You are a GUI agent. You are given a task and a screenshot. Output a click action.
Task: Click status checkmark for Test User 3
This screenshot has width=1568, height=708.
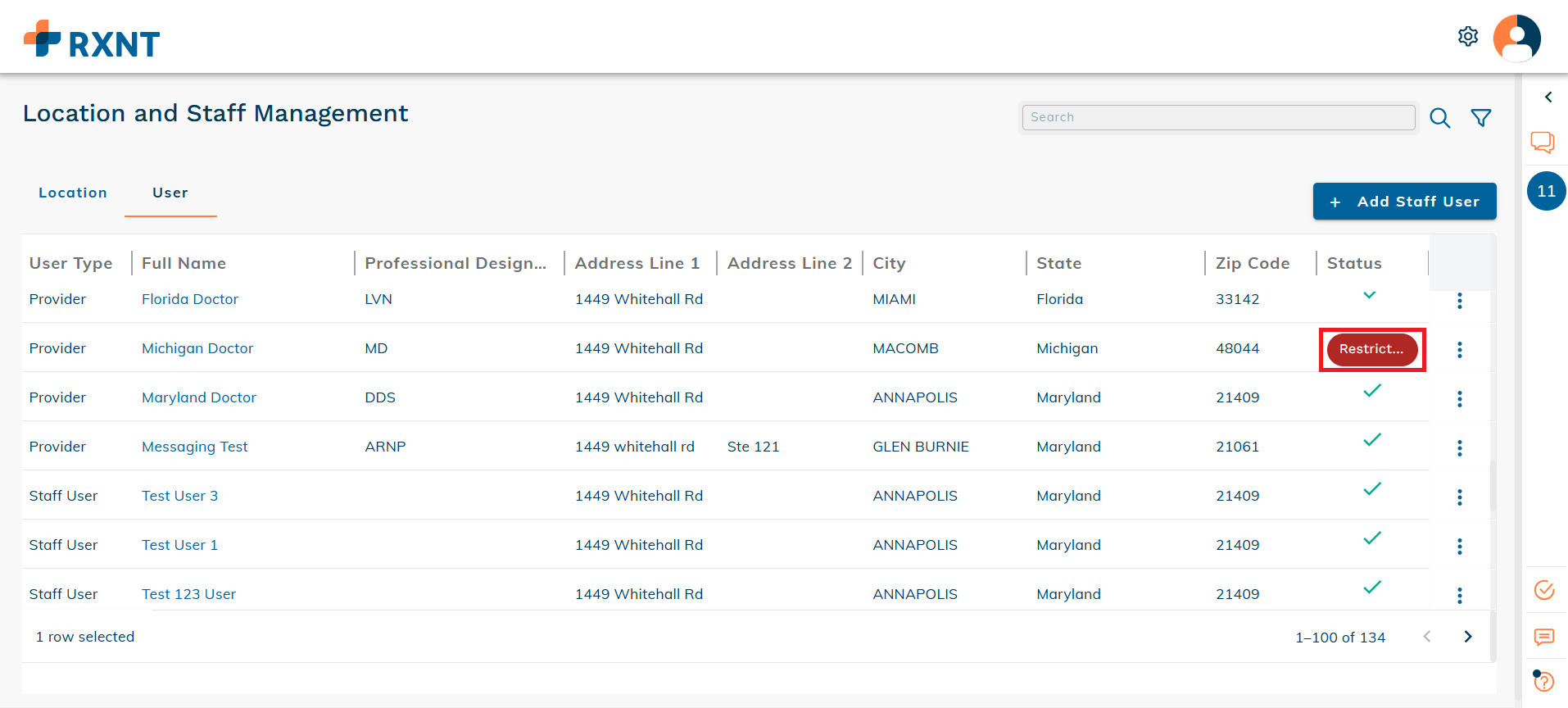click(x=1372, y=489)
